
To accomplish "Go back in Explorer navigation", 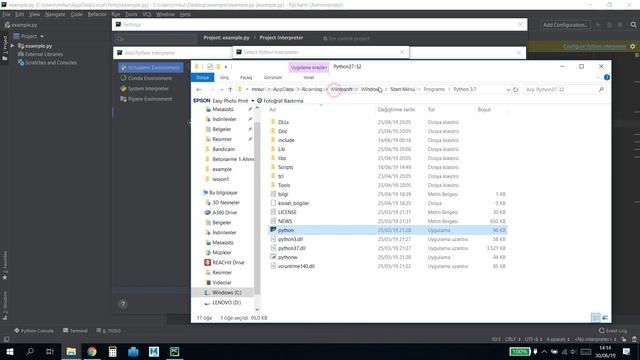I will 199,89.
